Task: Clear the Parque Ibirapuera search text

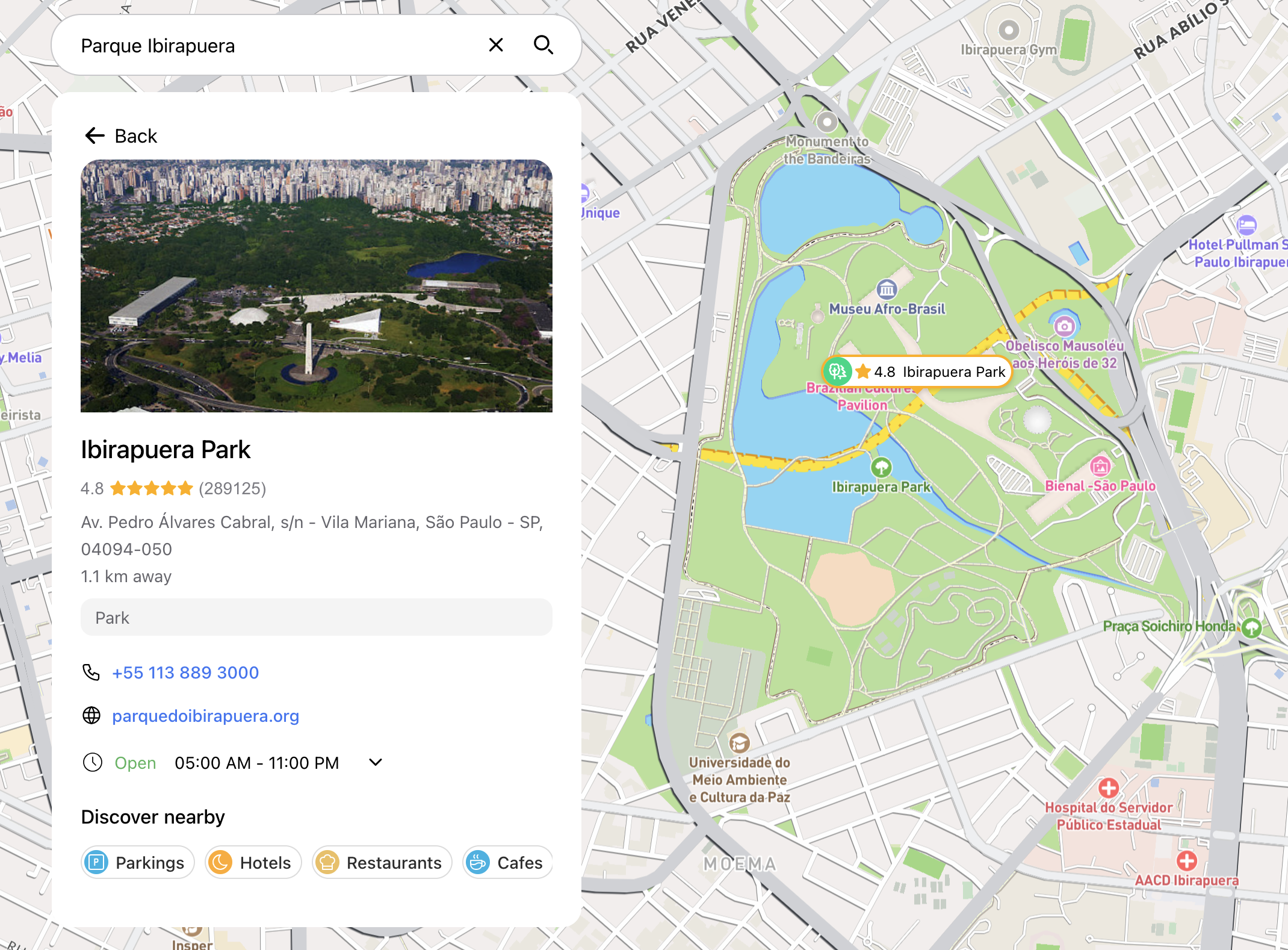Action: coord(496,45)
